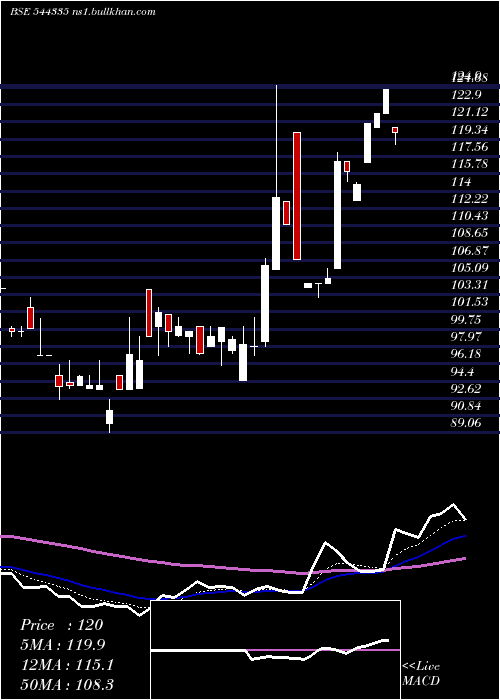Screen dimensions: 500x700
Task: Click the 112.22 price axis label
Action: [469, 198]
